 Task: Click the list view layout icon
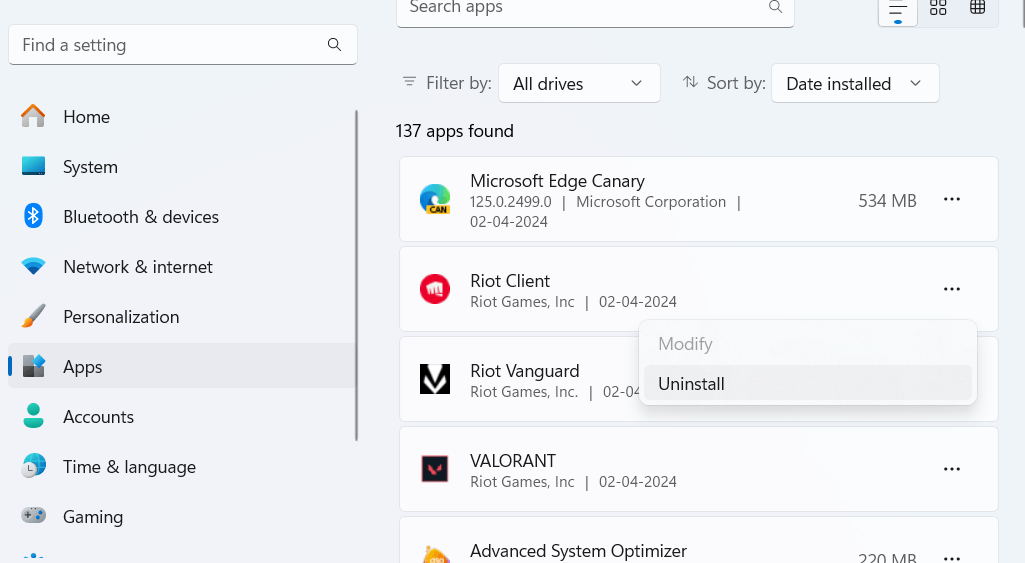[897, 8]
